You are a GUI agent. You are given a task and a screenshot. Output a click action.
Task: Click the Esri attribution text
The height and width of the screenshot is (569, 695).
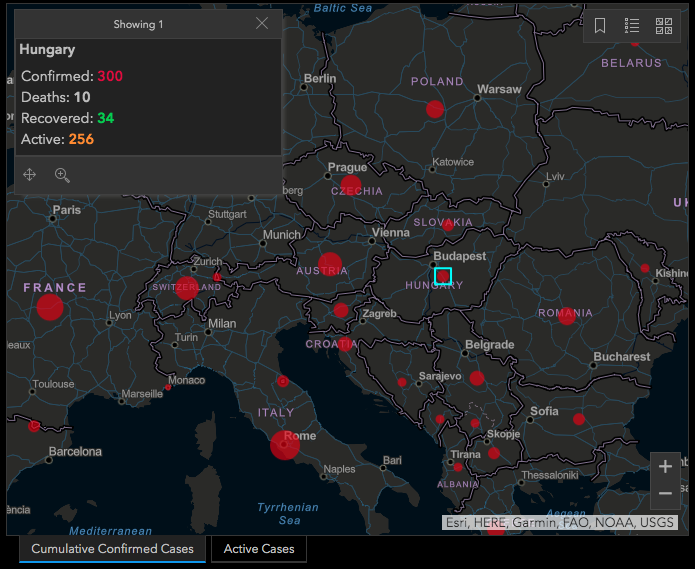point(559,522)
